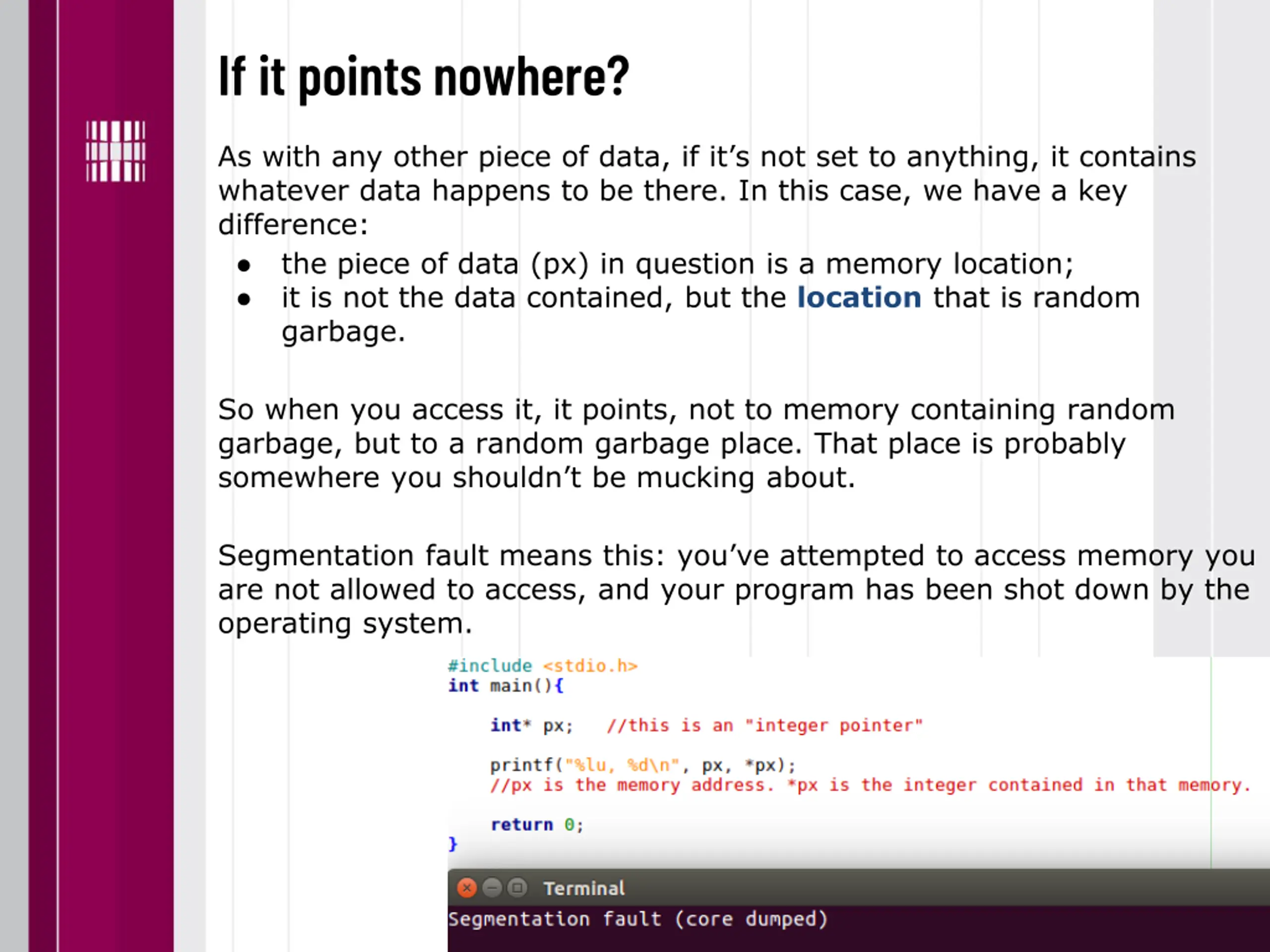The width and height of the screenshot is (1270, 952).
Task: Click the px memory address comment line
Action: click(871, 785)
